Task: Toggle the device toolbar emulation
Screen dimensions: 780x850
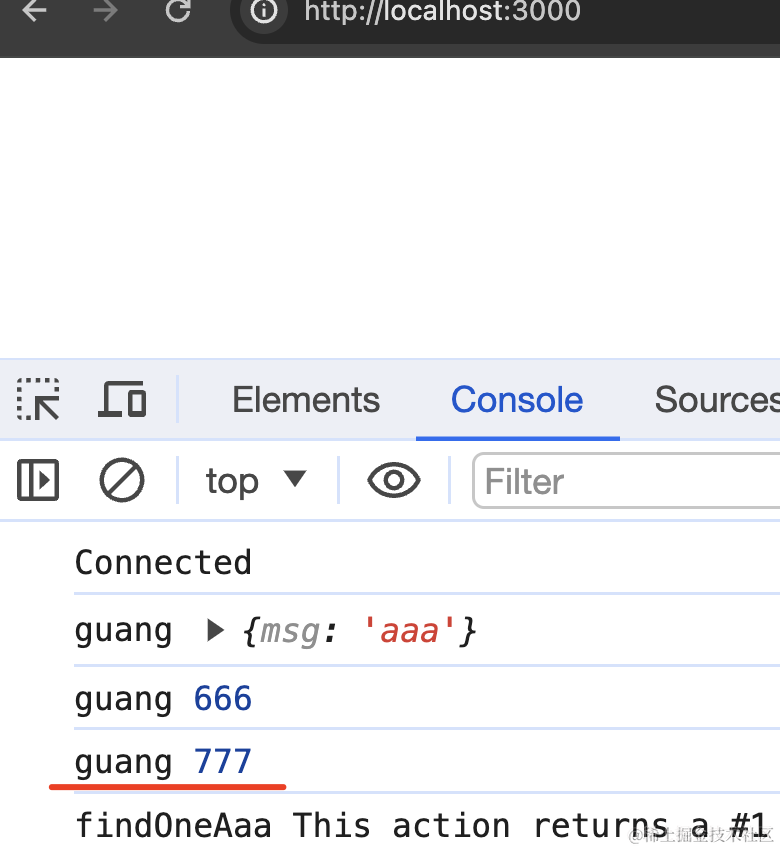Action: tap(122, 400)
